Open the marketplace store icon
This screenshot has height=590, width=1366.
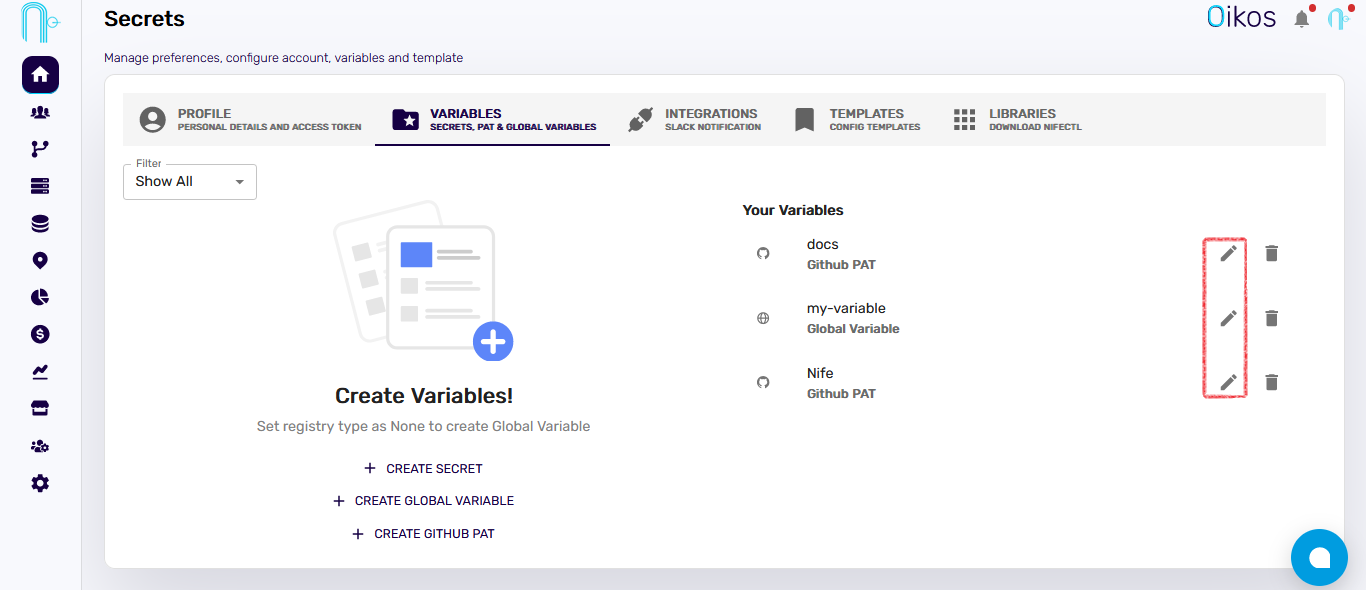(x=39, y=408)
